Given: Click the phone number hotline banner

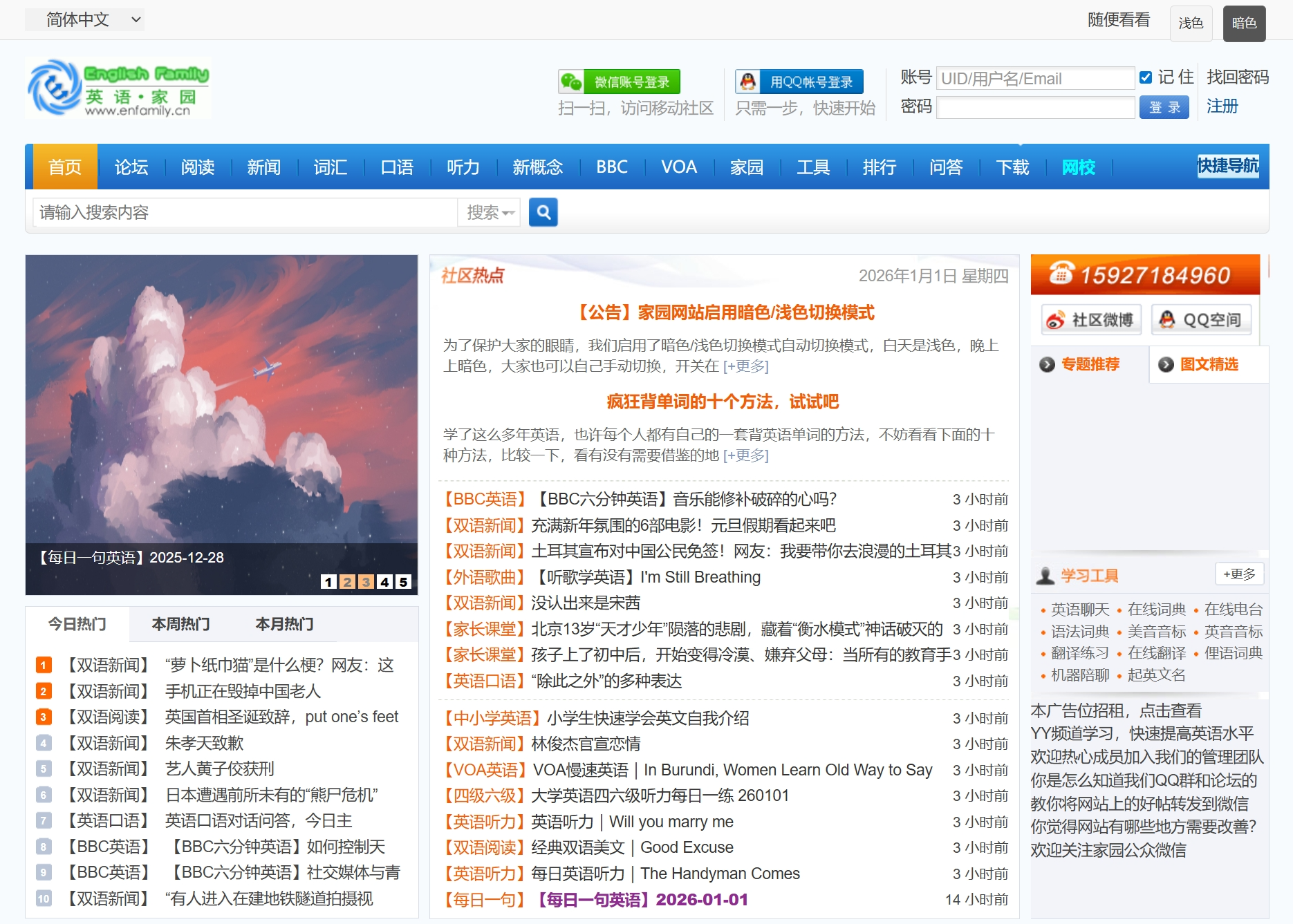Looking at the screenshot, I should (1145, 275).
